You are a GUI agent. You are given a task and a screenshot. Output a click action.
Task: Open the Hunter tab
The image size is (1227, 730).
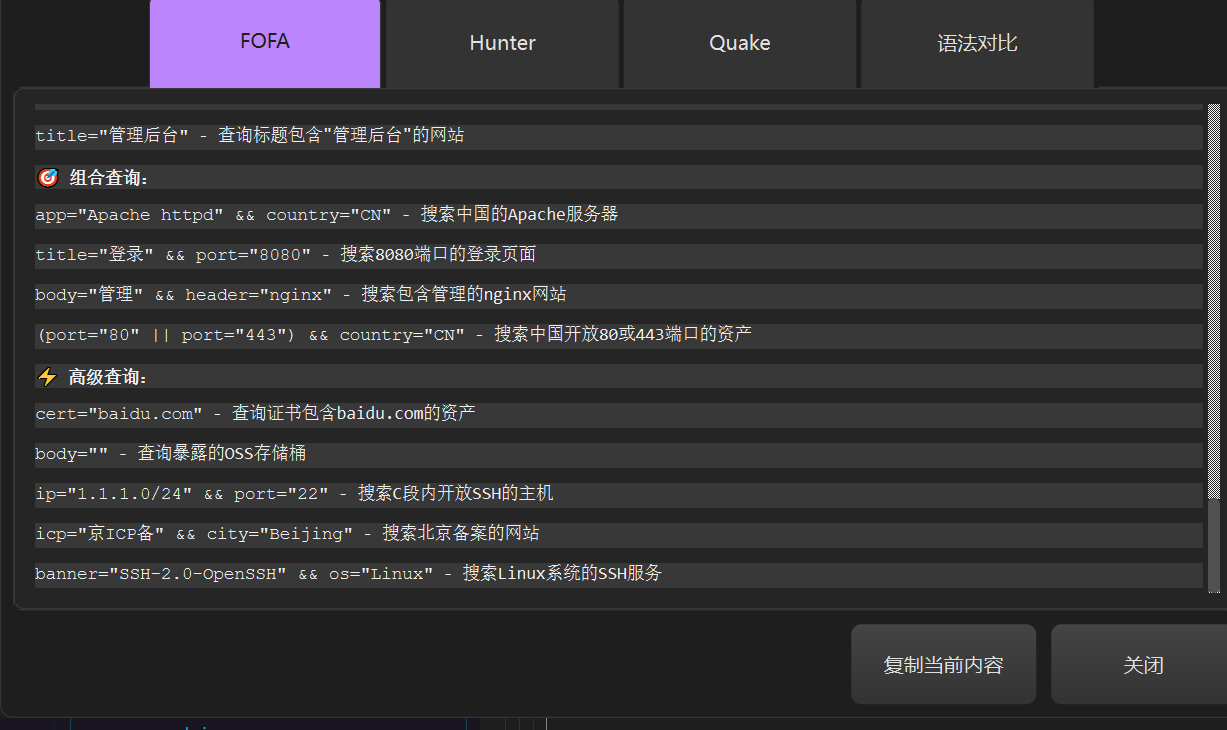(x=502, y=43)
